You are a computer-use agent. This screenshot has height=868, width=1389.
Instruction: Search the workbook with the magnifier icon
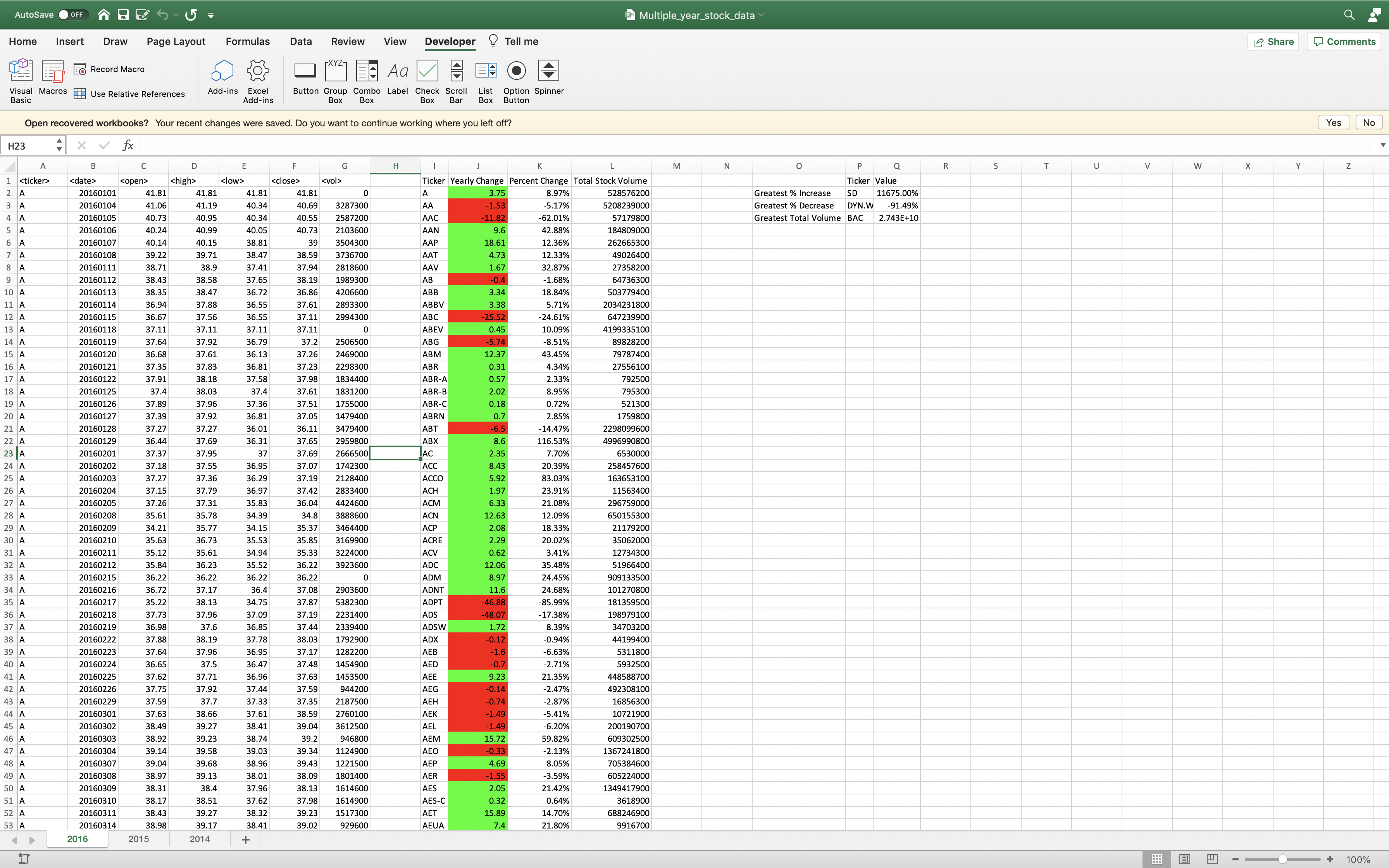pyautogui.click(x=1349, y=15)
